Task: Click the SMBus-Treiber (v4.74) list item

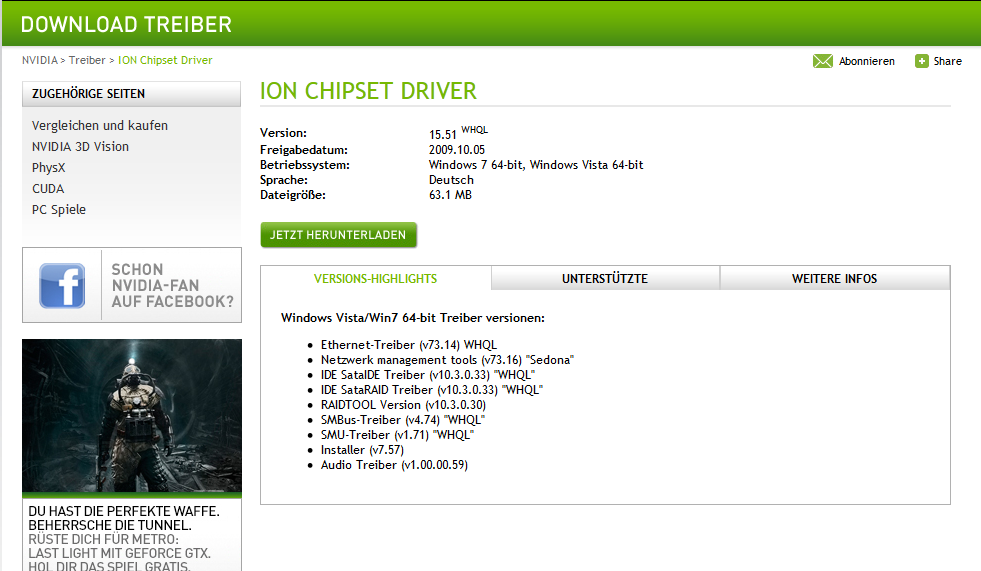Action: coord(403,420)
